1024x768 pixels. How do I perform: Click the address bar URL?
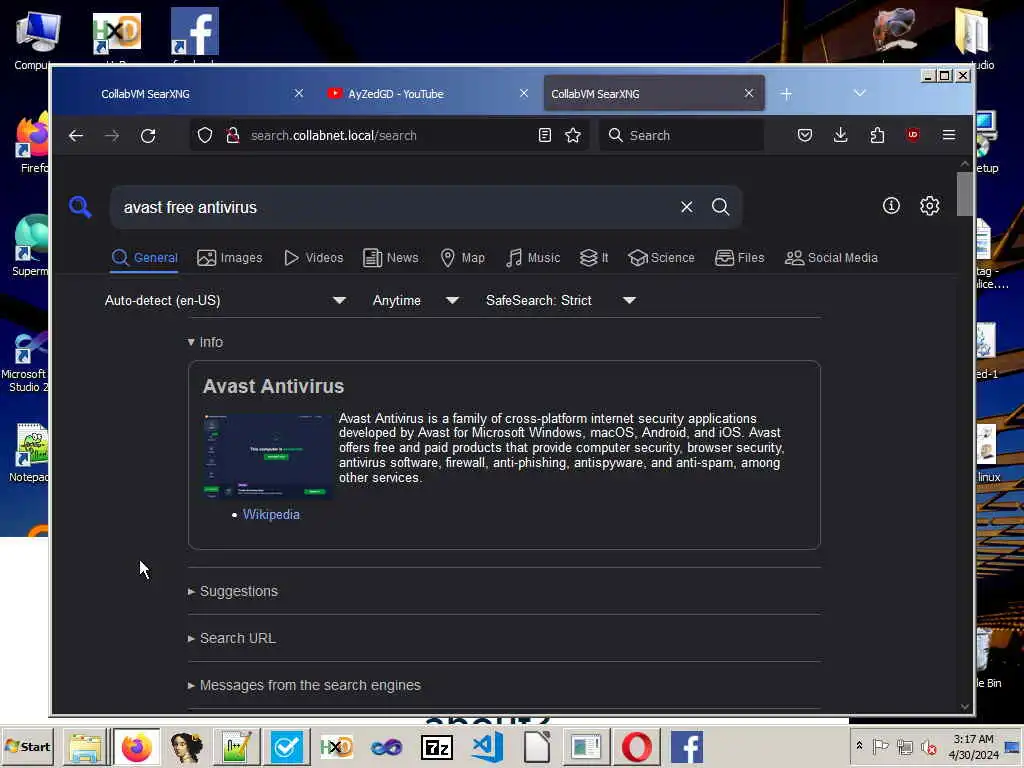(x=333, y=135)
